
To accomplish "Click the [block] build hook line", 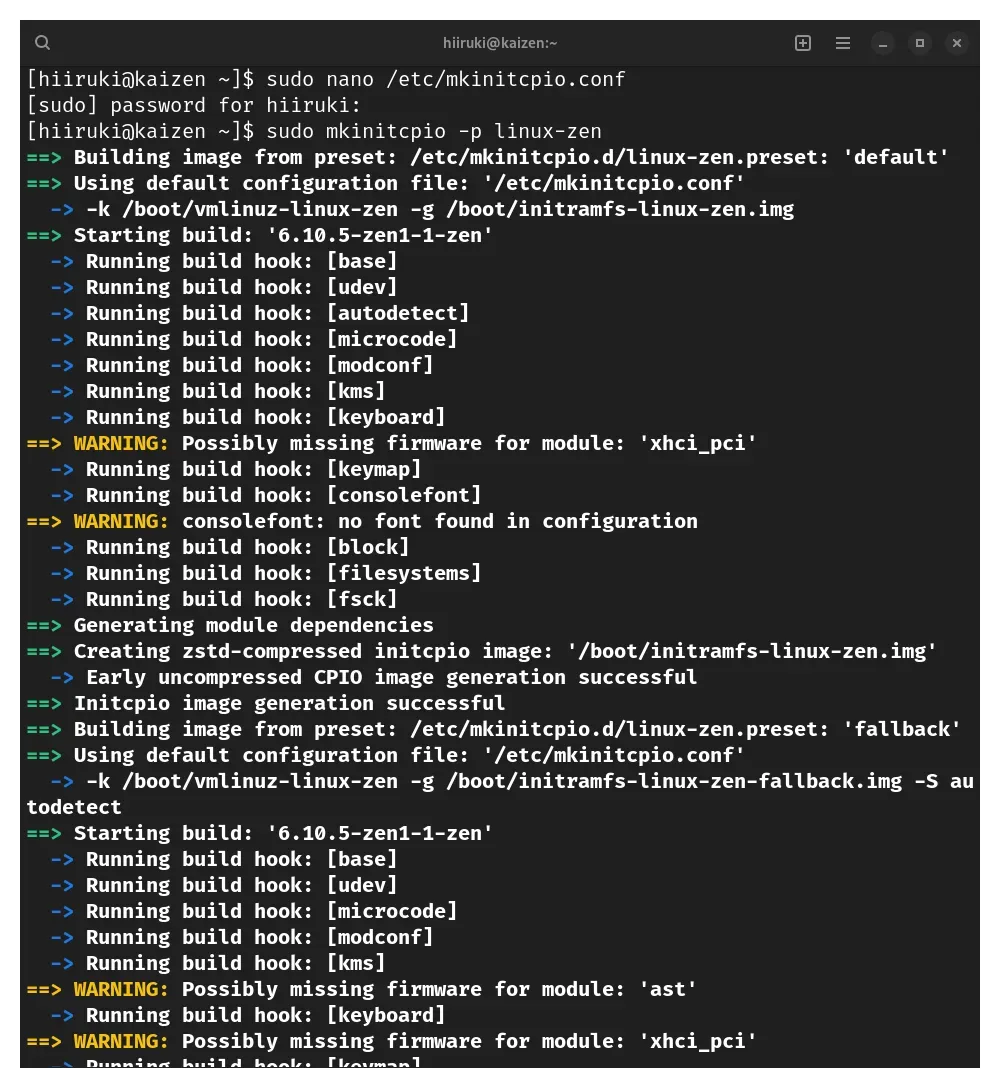I will pyautogui.click(x=247, y=547).
